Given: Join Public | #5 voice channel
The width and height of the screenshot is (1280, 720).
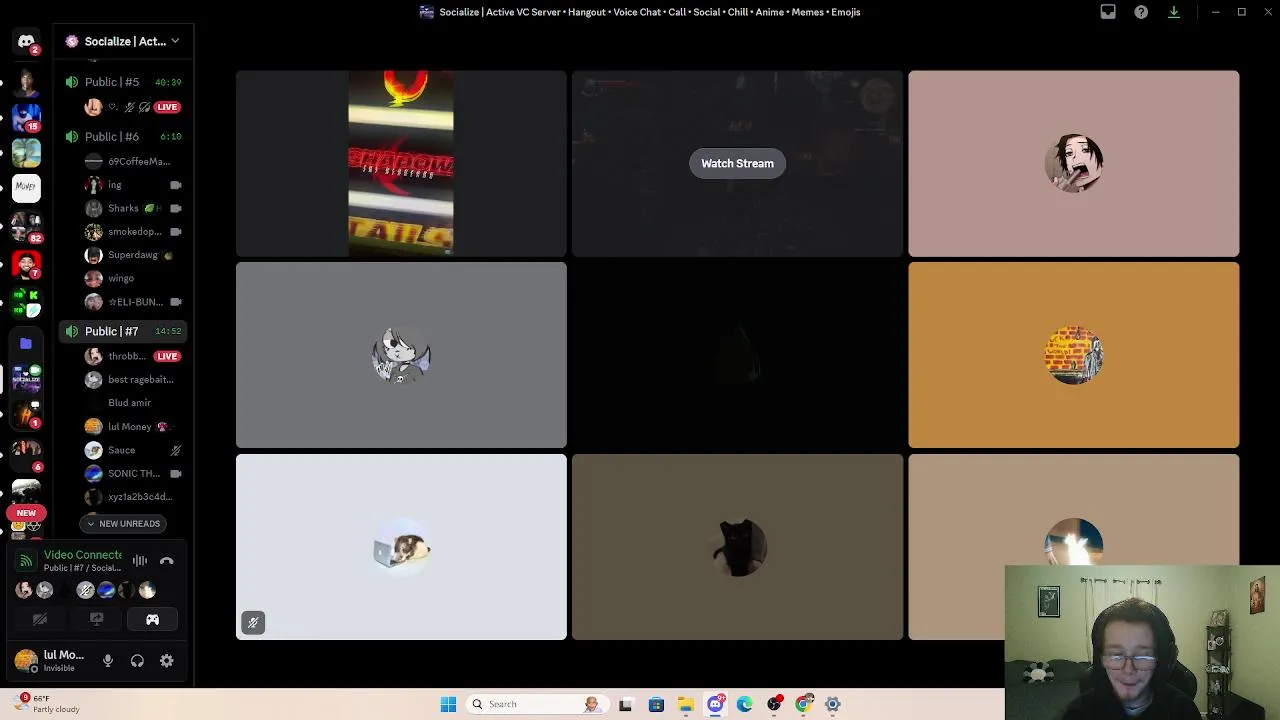Looking at the screenshot, I should (124, 82).
